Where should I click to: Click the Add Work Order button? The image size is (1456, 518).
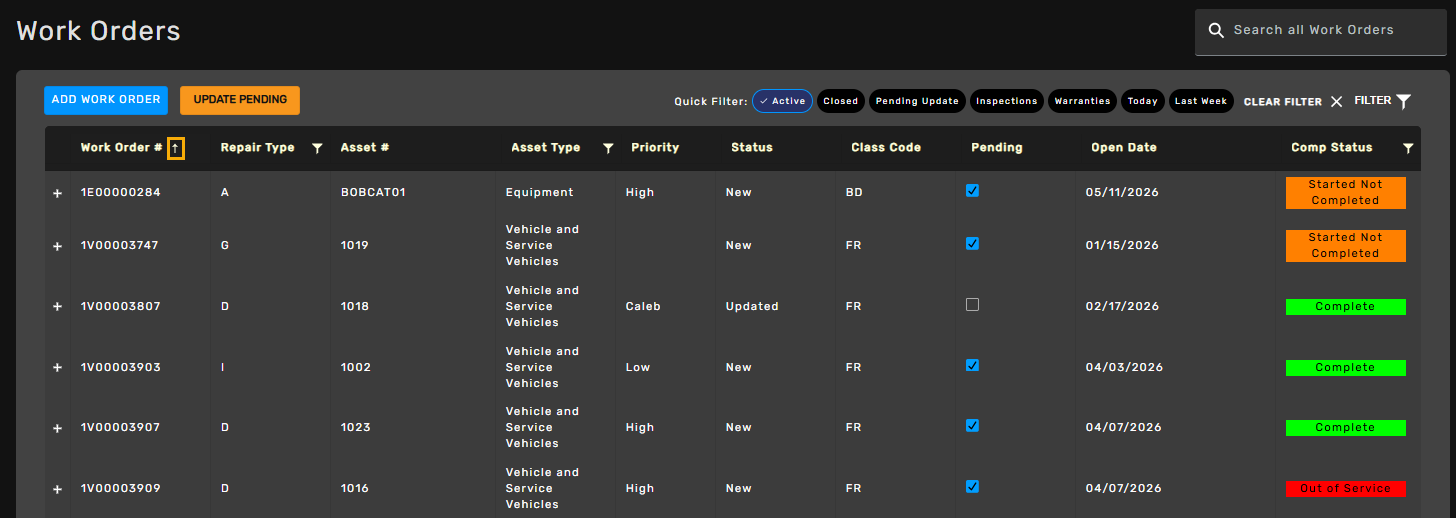point(106,100)
